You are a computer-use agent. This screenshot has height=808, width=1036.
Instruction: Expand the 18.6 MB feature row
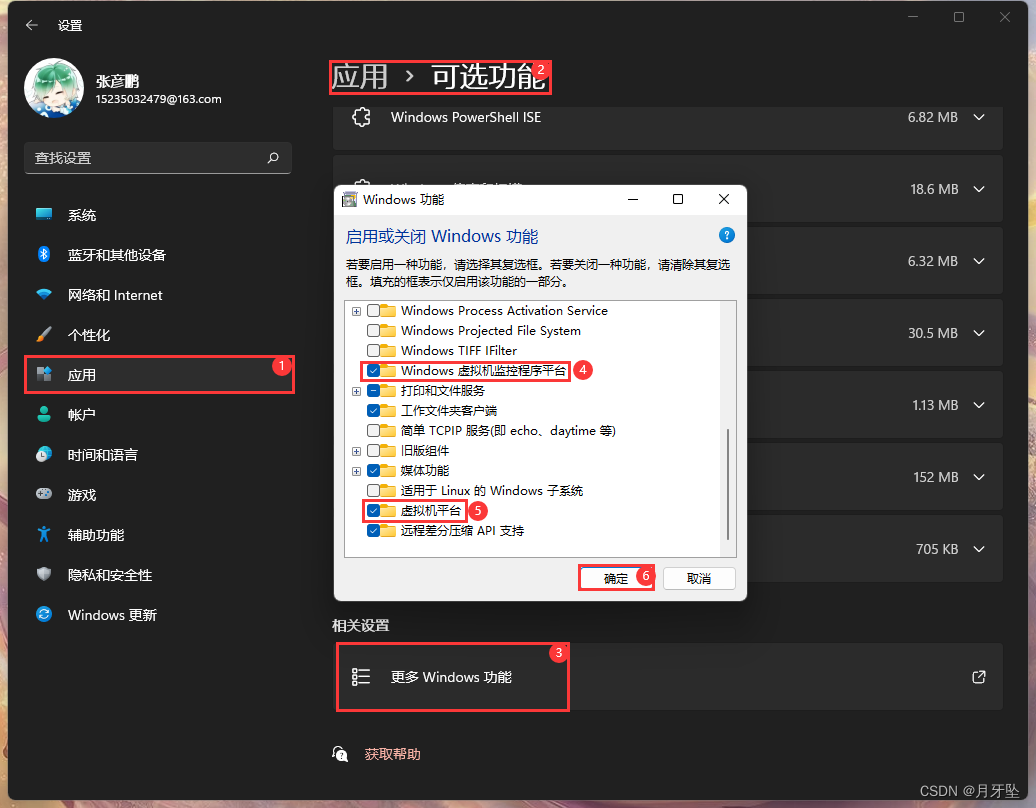coord(979,189)
